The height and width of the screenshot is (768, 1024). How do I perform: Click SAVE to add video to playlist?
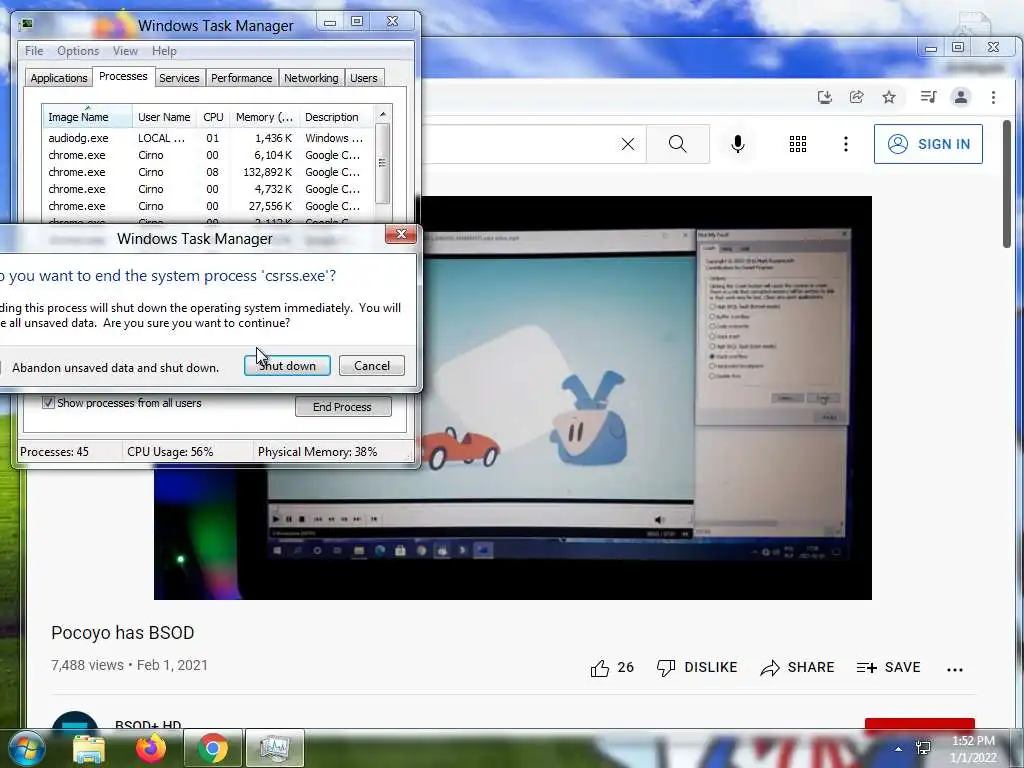[x=888, y=667]
